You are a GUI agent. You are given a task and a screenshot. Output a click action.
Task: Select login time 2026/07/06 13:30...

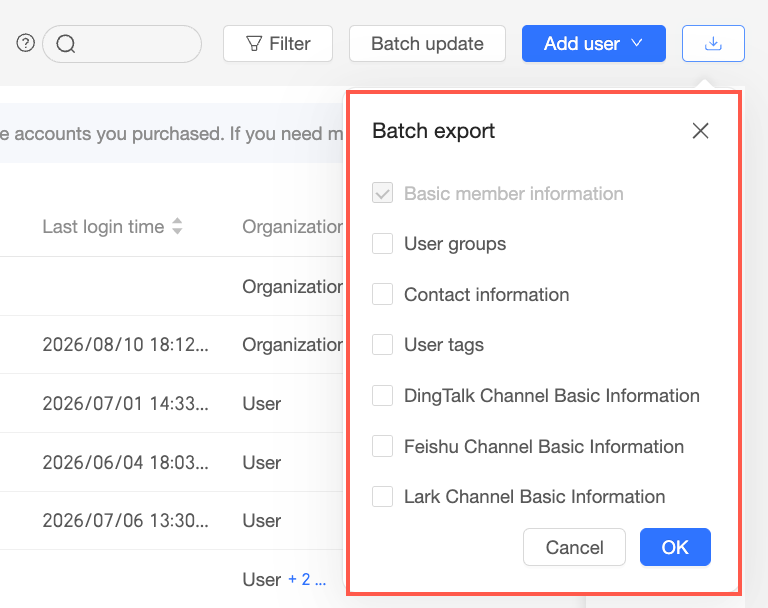(125, 520)
